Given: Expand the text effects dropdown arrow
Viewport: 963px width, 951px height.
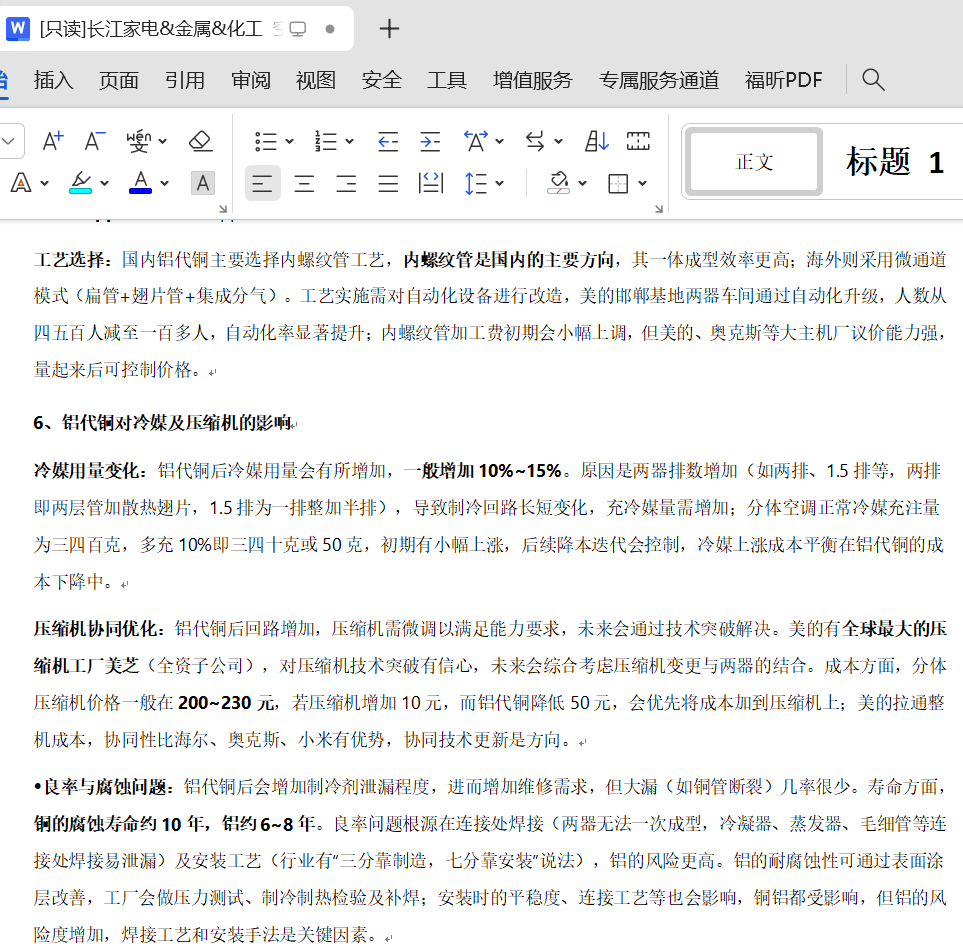Looking at the screenshot, I should pyautogui.click(x=44, y=184).
